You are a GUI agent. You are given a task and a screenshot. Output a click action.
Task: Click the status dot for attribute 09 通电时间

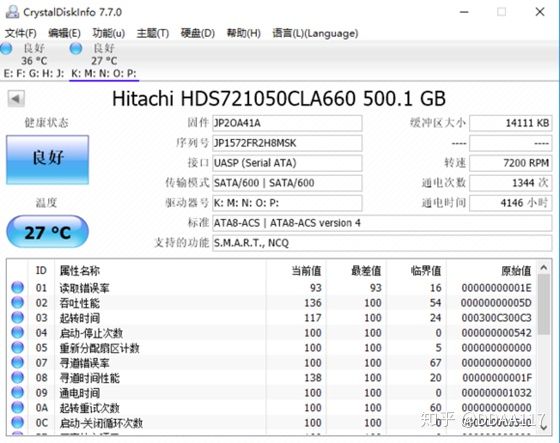tap(18, 393)
